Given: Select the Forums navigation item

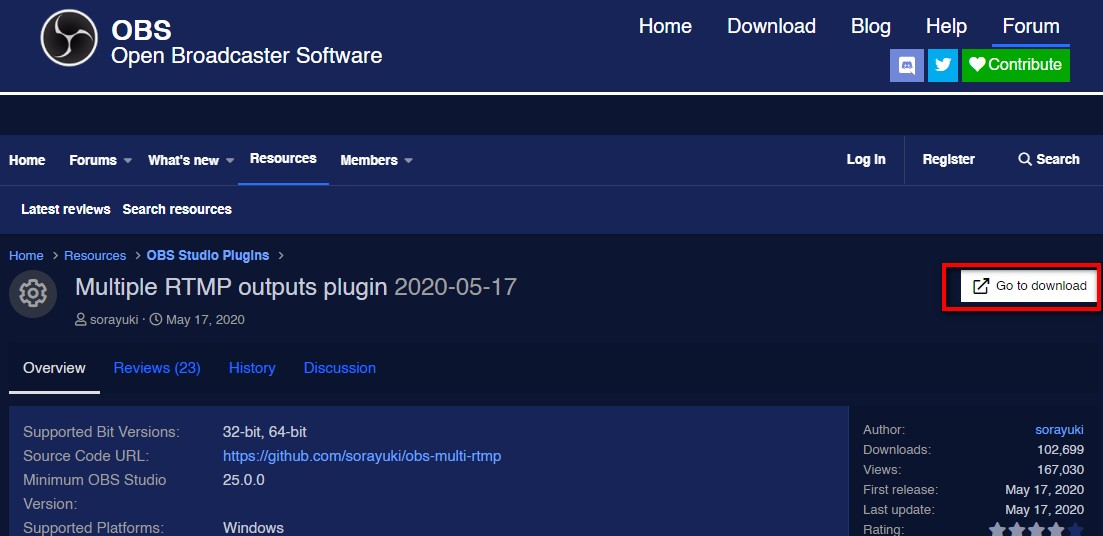Looking at the screenshot, I should (x=93, y=160).
